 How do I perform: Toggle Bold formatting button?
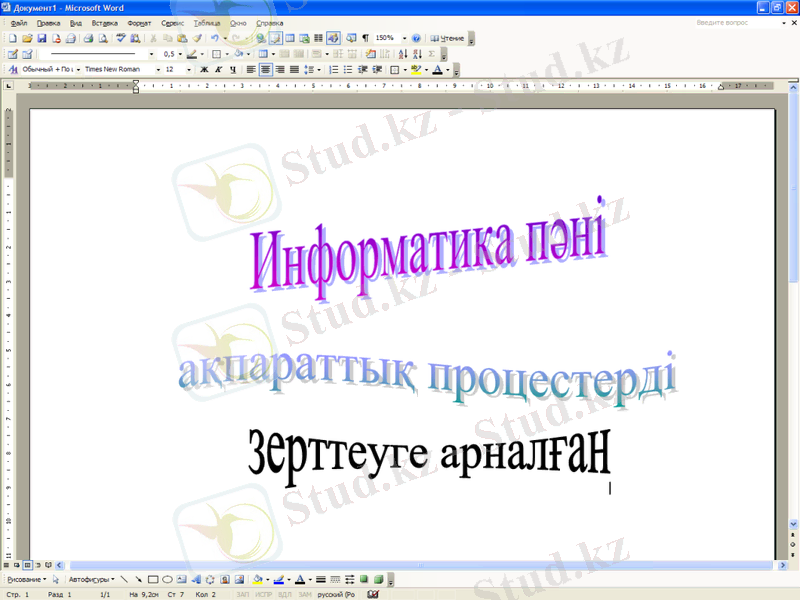click(x=204, y=70)
